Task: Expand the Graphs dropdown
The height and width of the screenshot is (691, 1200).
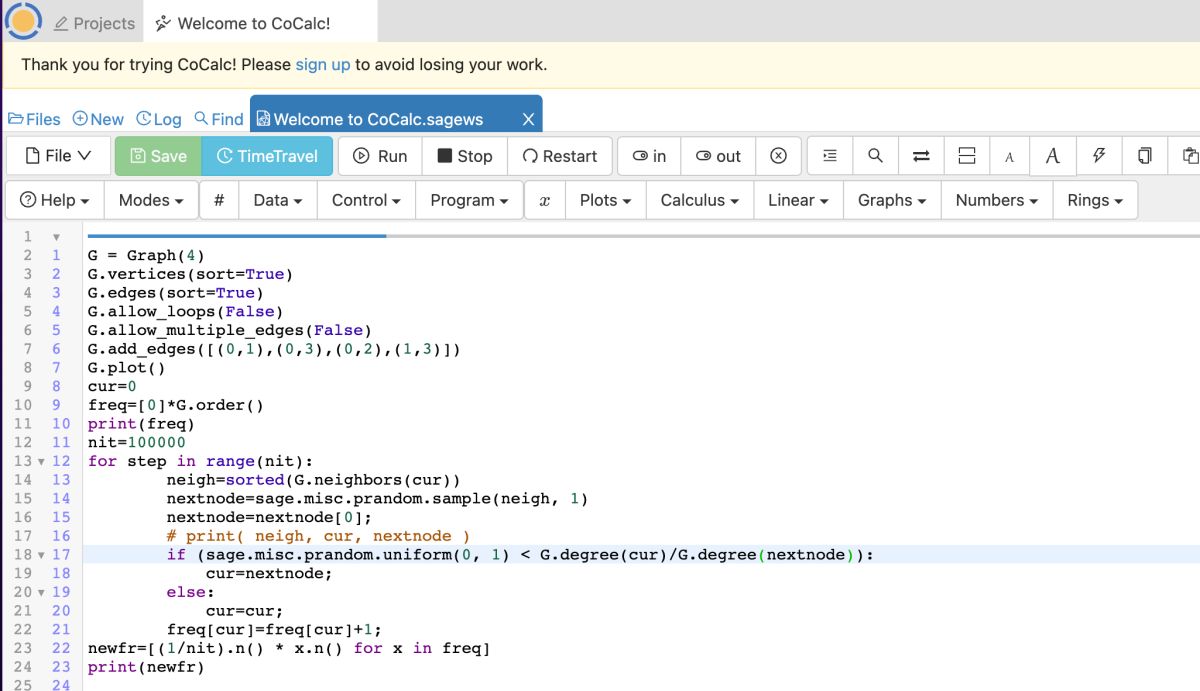Action: pyautogui.click(x=892, y=200)
